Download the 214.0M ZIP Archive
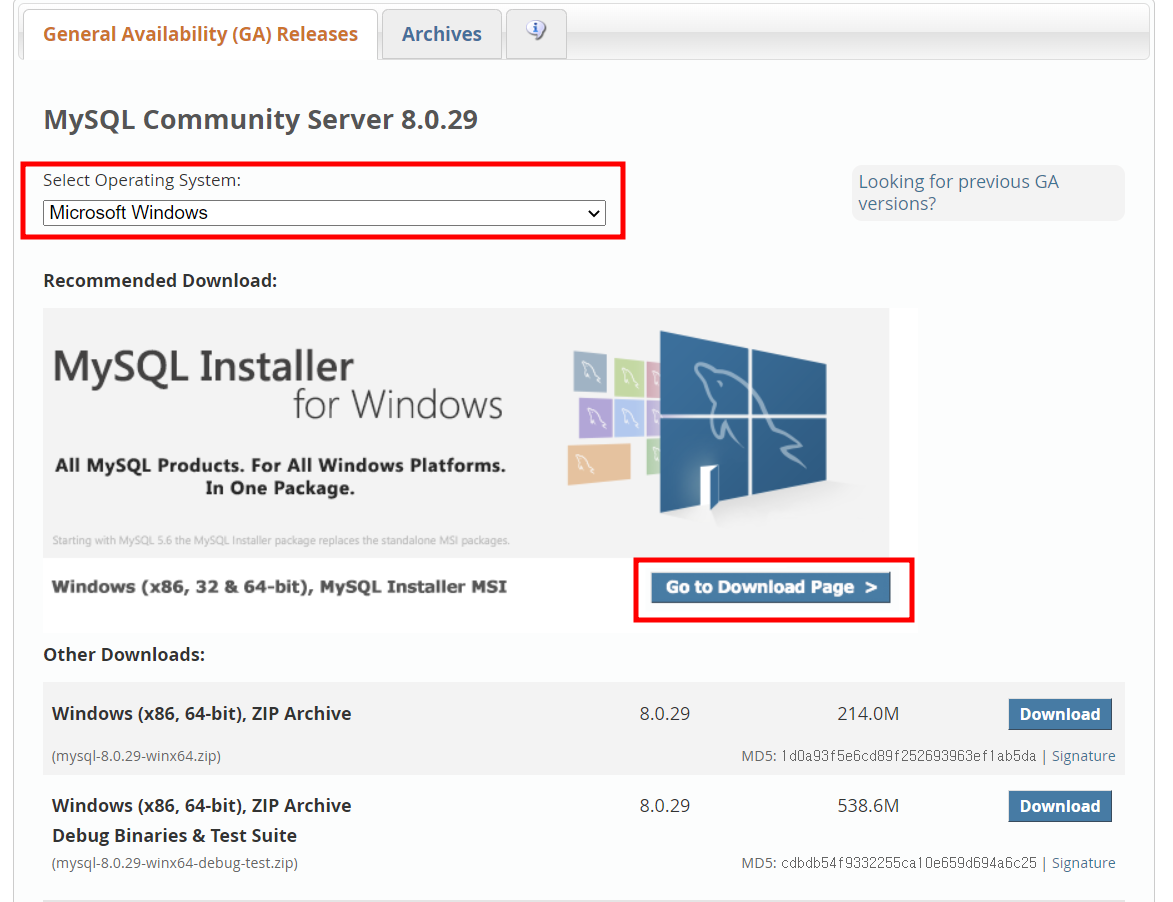This screenshot has width=1173, height=902. pyautogui.click(x=1060, y=714)
